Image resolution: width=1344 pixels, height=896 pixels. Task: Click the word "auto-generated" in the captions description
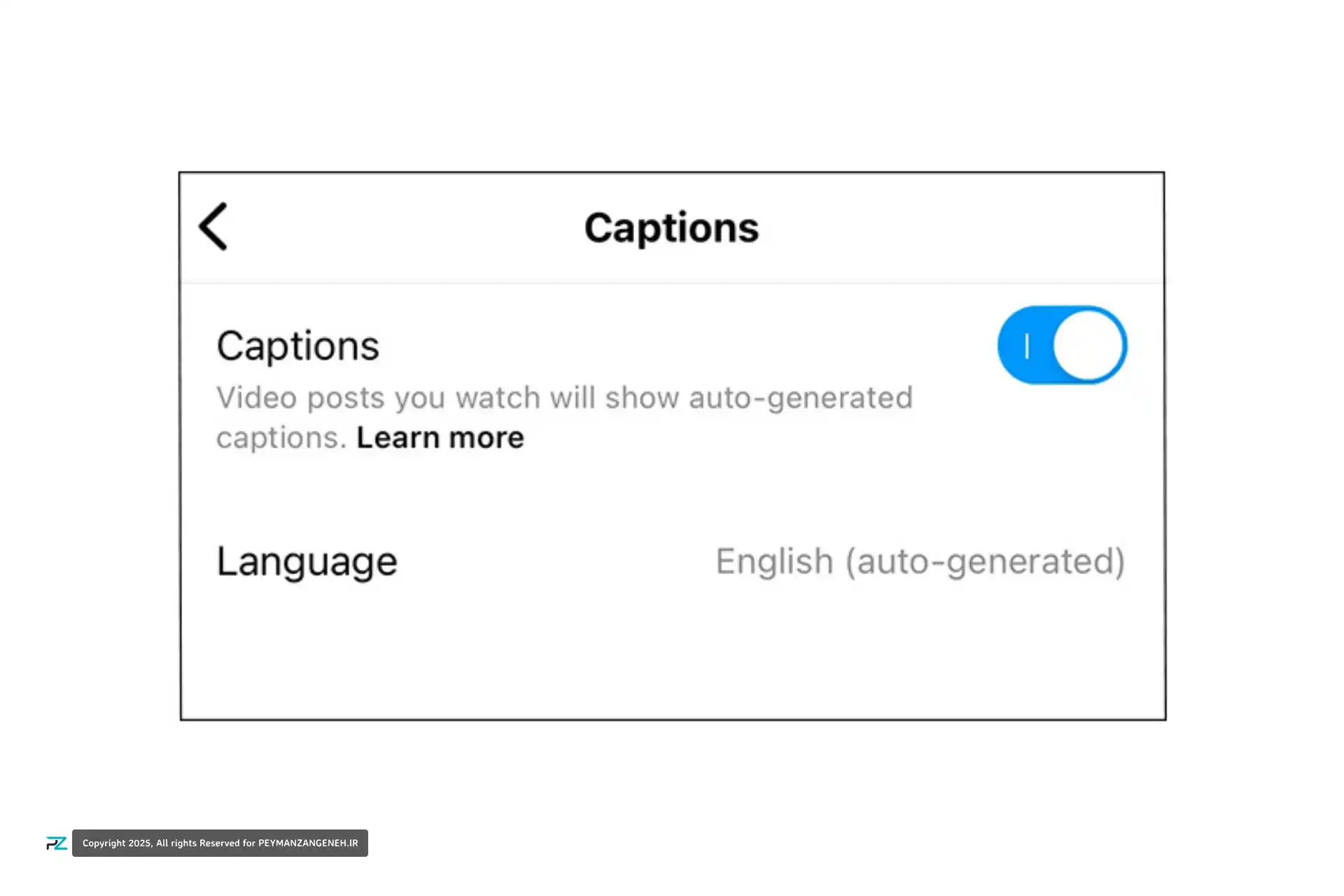click(800, 398)
